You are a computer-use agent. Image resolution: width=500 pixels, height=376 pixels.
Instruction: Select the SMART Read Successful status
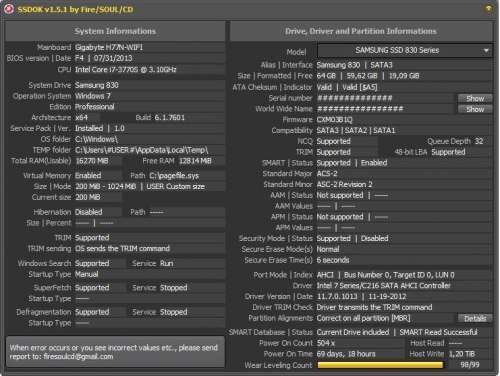pyautogui.click(x=438, y=332)
